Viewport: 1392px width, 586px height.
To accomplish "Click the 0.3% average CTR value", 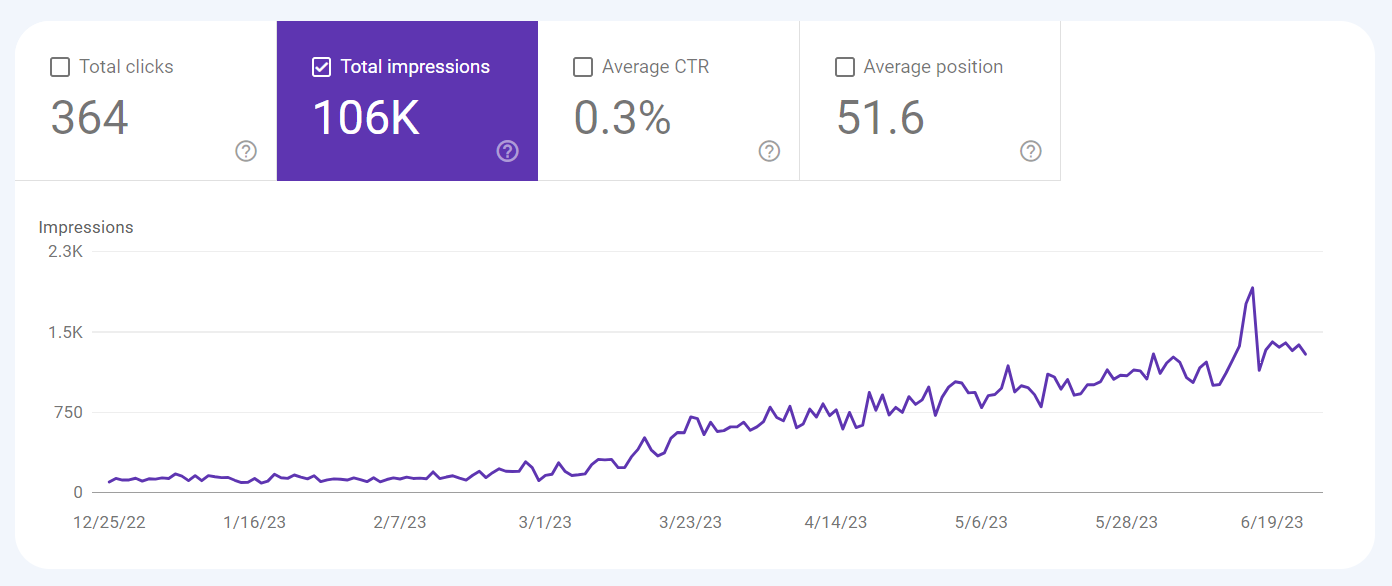I will tap(622, 117).
